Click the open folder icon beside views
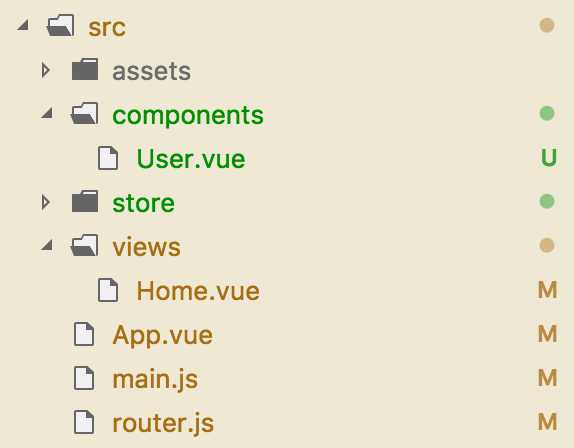 coord(85,245)
